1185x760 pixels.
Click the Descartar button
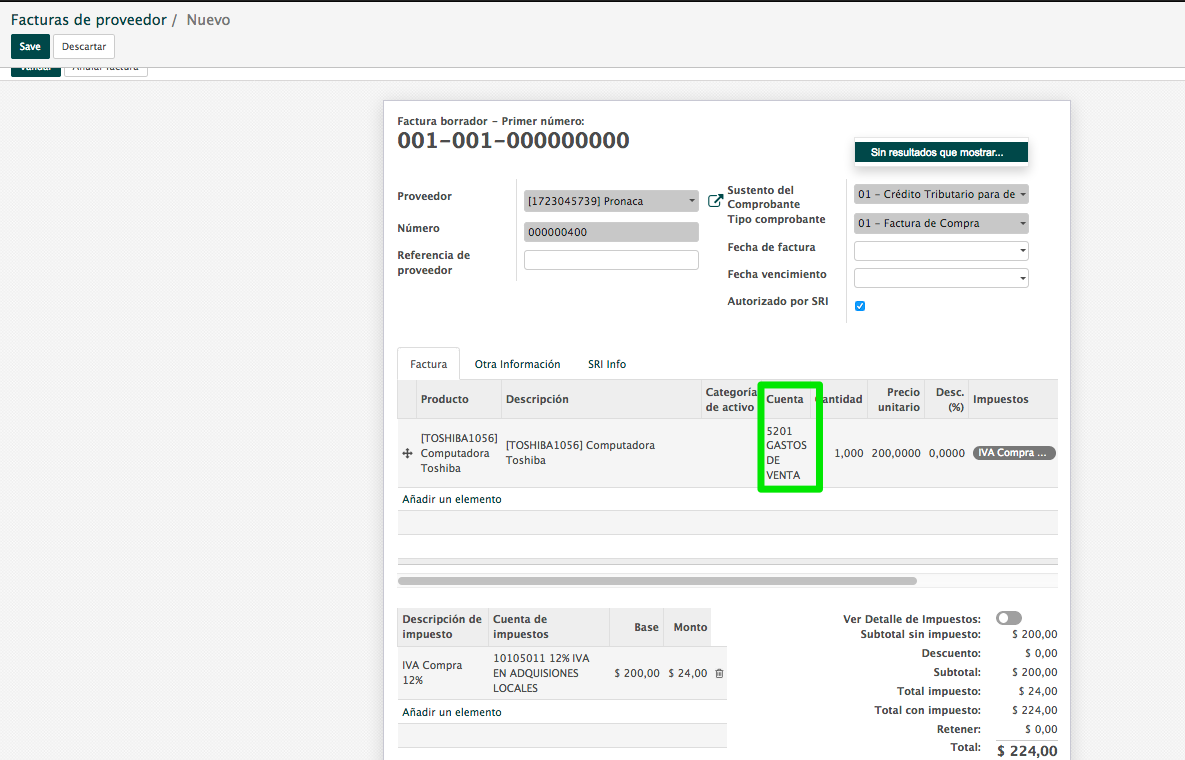84,46
